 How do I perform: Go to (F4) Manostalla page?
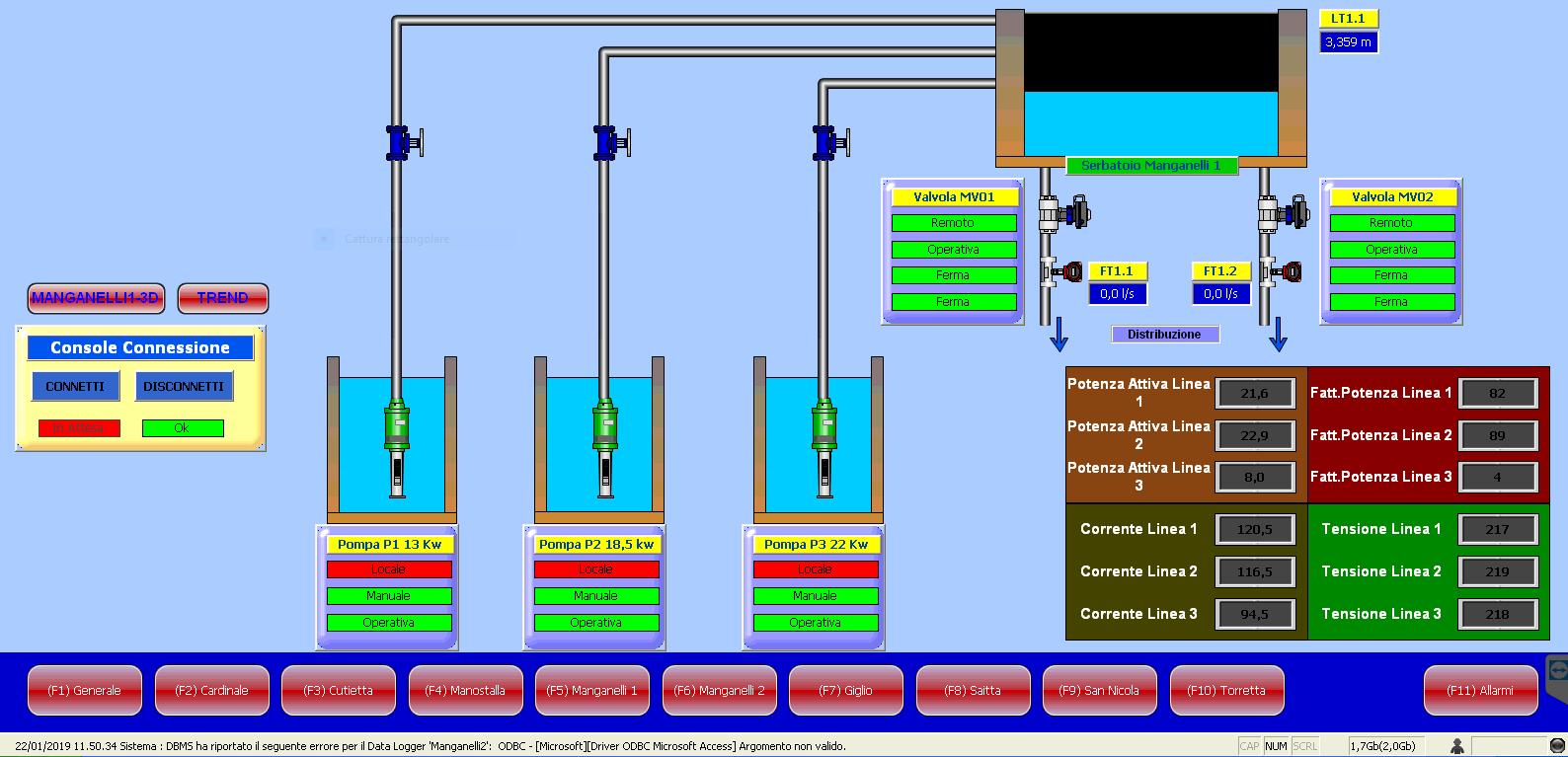click(466, 690)
